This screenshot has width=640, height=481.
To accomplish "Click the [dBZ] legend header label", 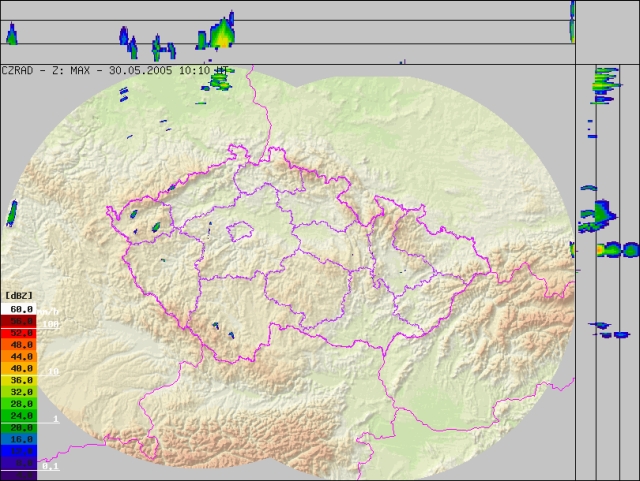I will coord(19,296).
